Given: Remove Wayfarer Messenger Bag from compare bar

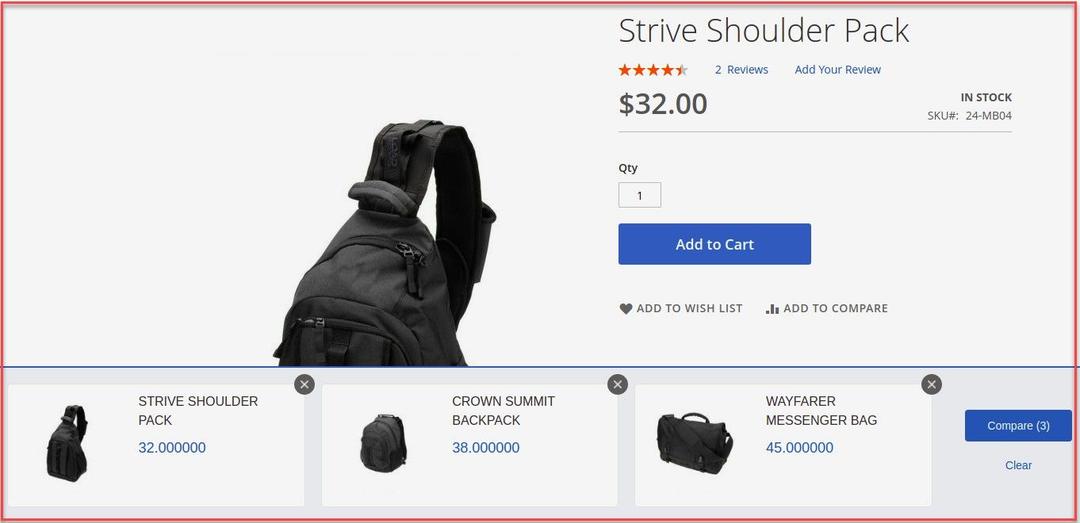Looking at the screenshot, I should [x=932, y=384].
